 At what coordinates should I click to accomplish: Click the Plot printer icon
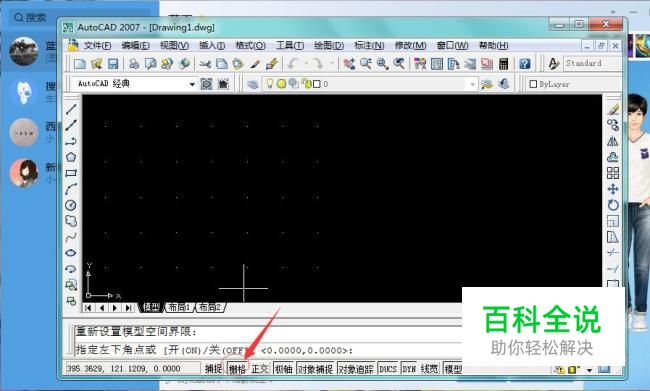pyautogui.click(x=134, y=64)
